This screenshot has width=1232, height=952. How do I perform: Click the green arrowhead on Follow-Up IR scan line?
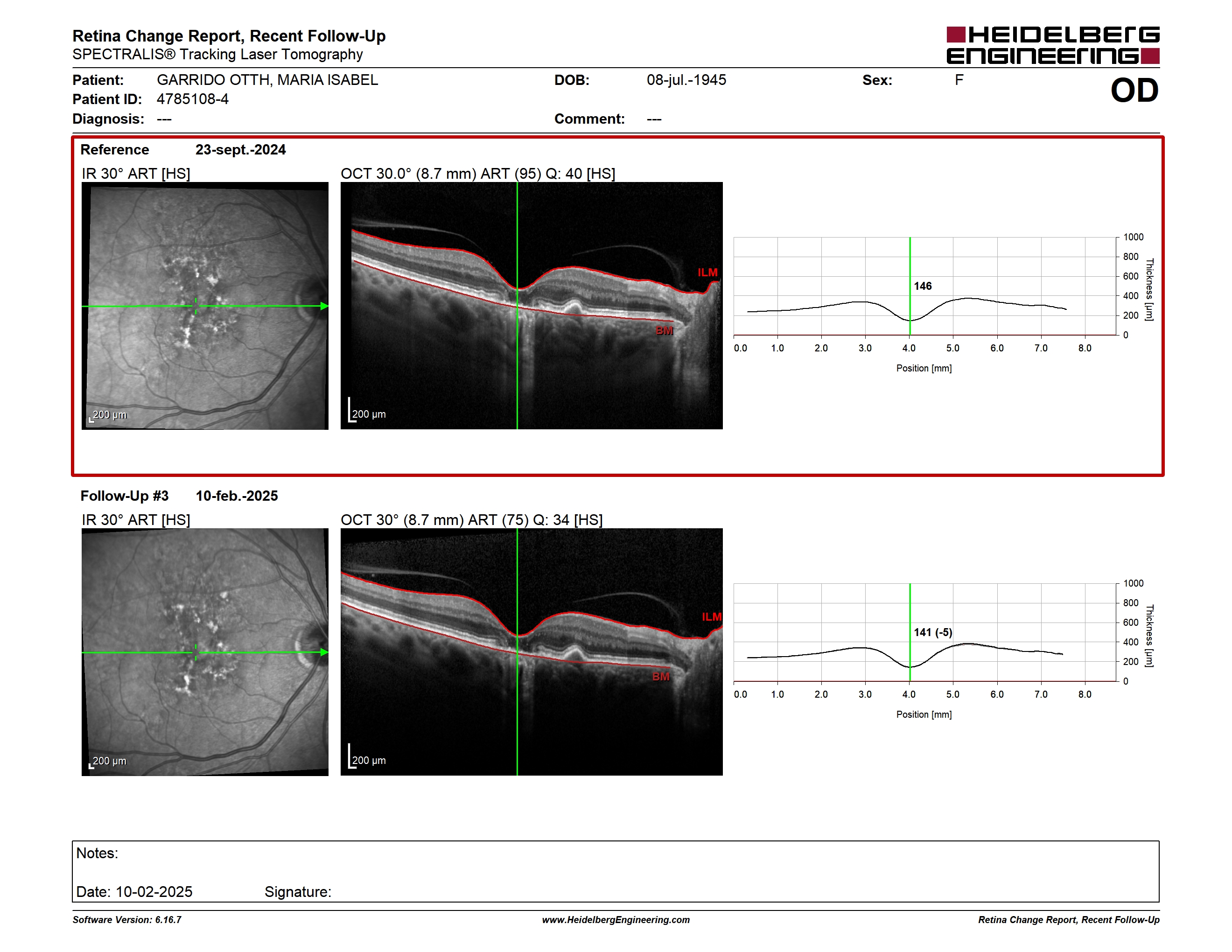point(324,652)
